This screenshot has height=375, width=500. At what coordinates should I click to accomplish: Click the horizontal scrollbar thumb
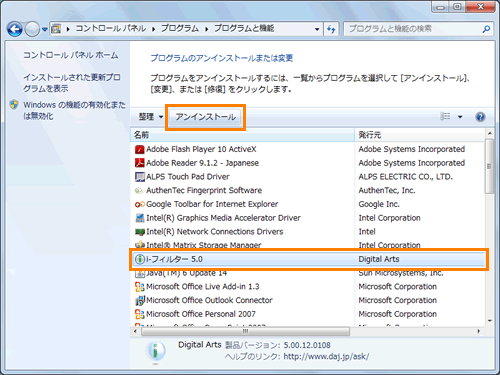(245, 331)
